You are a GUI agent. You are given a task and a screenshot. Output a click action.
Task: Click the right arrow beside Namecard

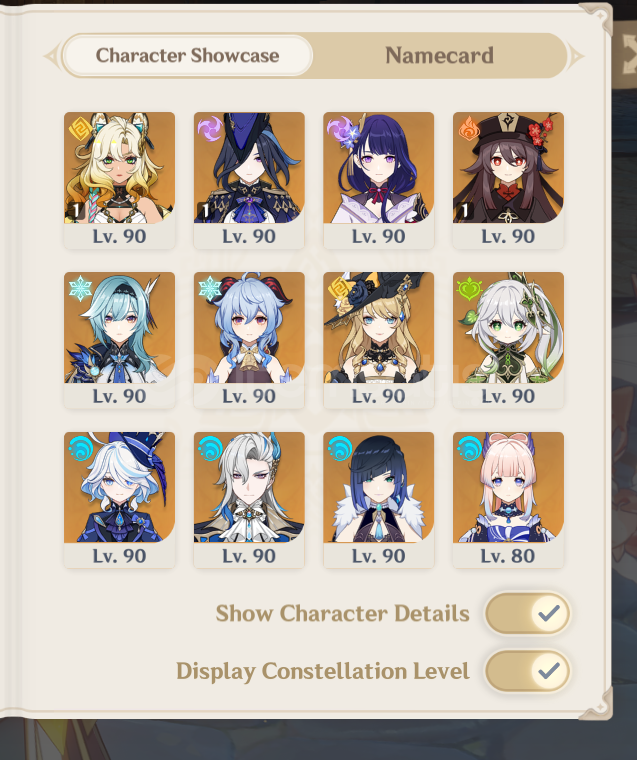[x=576, y=56]
